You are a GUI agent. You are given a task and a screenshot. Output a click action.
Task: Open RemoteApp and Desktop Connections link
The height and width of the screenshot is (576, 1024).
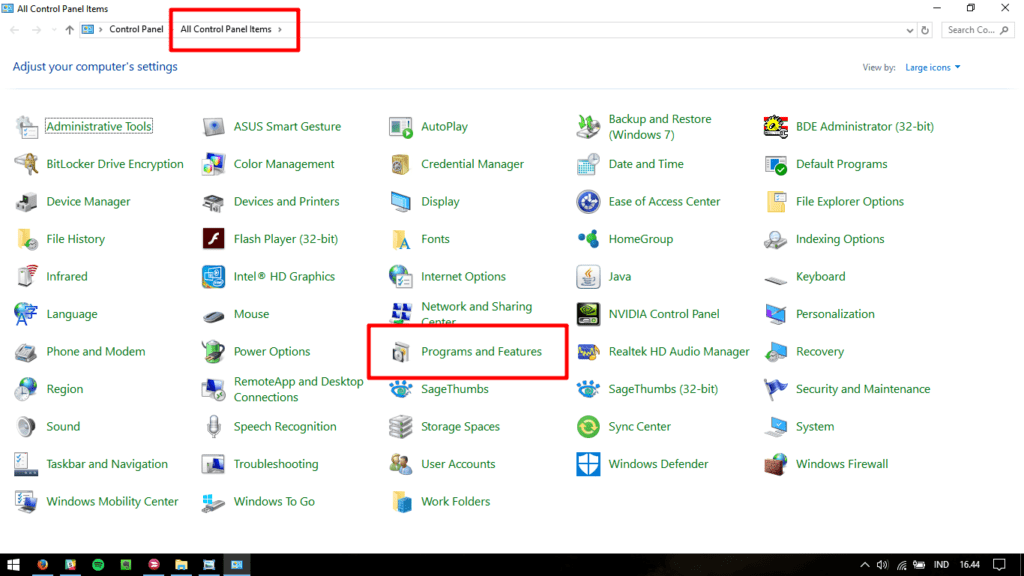[298, 389]
